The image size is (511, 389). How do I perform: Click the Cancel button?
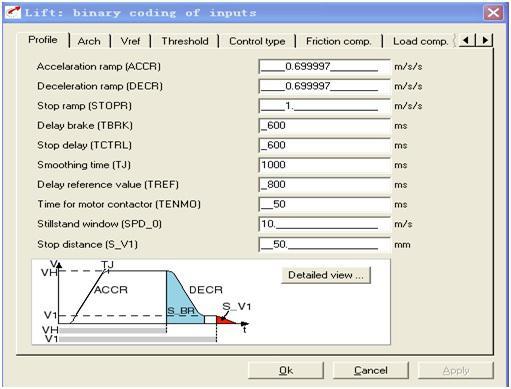(x=371, y=370)
